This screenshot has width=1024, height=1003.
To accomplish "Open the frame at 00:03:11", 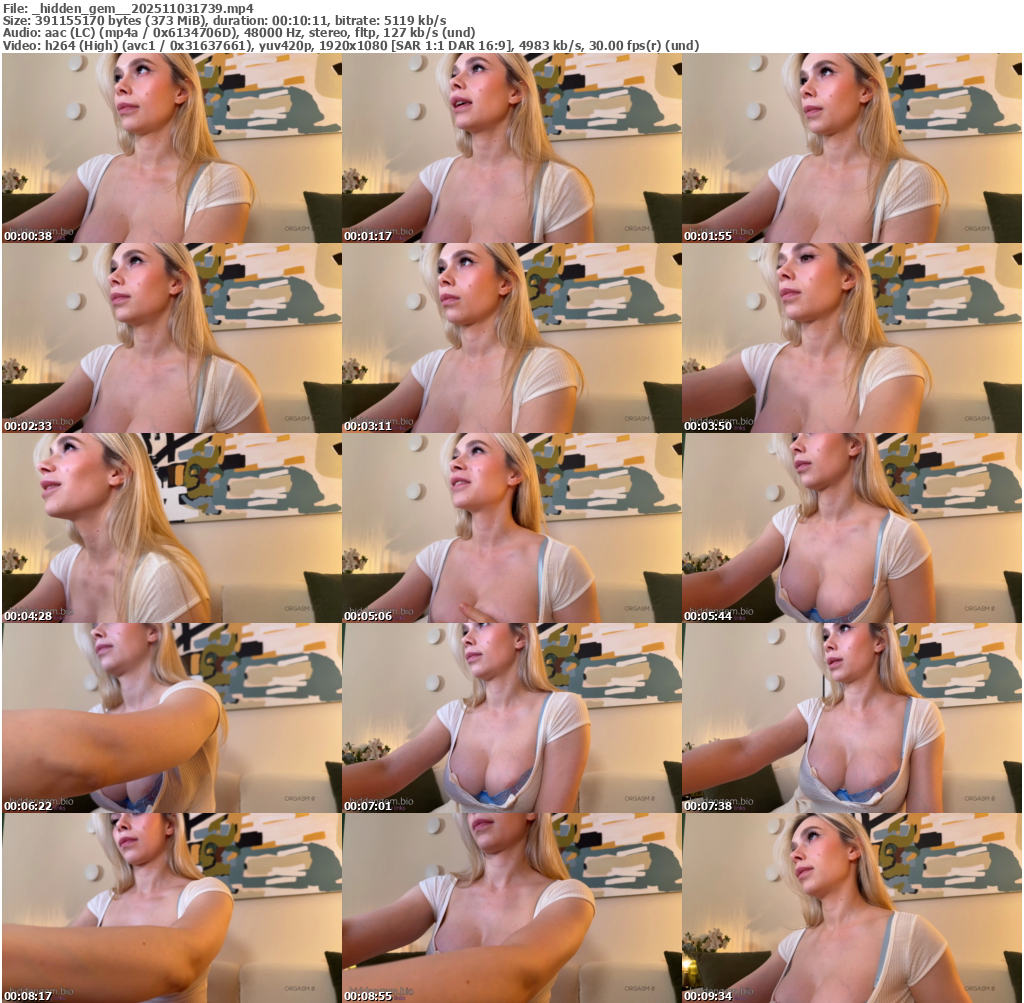I will pyautogui.click(x=511, y=338).
